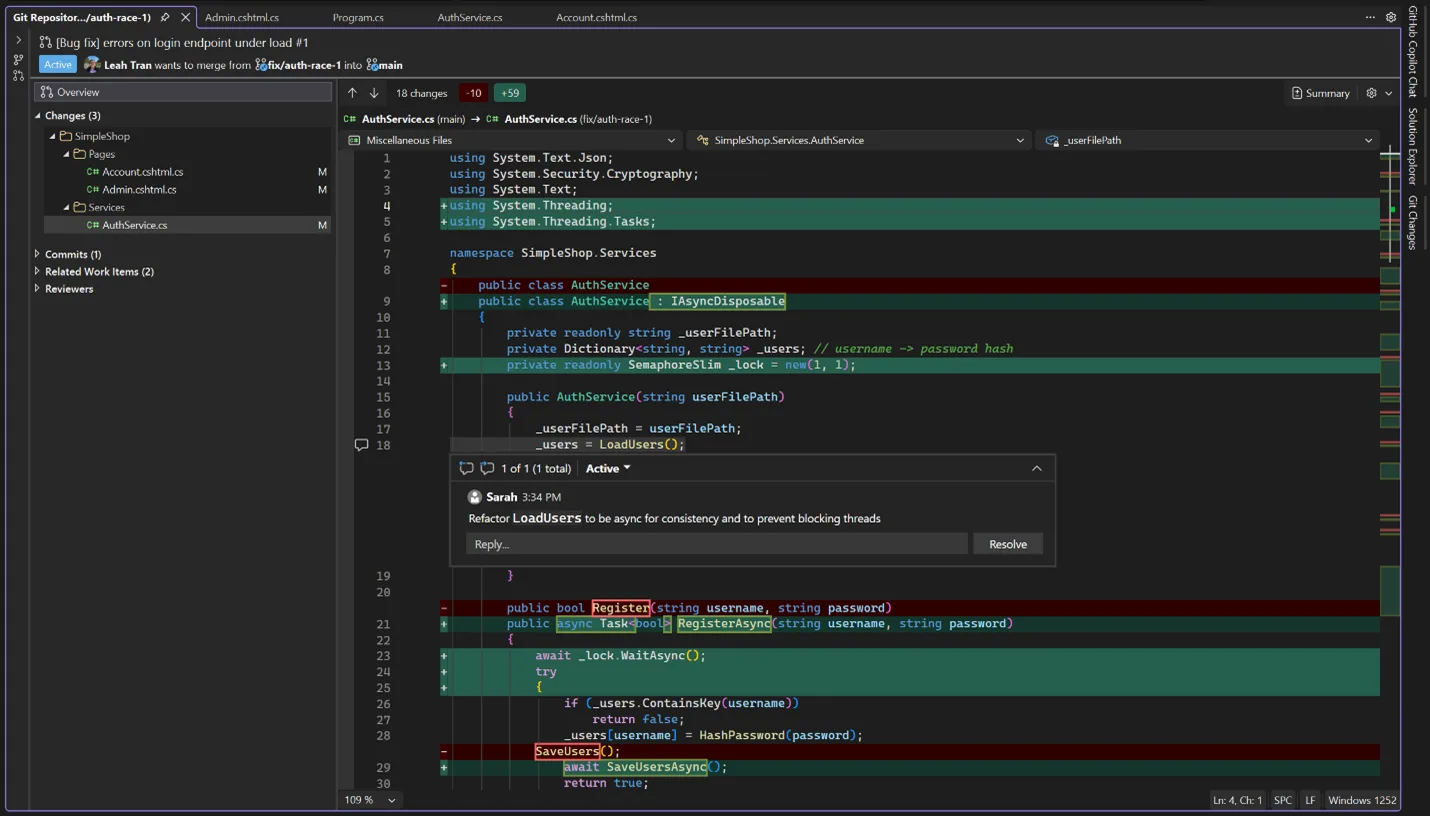
Task: Open the GitHub Copilot Chat side tab
Action: click(1413, 52)
